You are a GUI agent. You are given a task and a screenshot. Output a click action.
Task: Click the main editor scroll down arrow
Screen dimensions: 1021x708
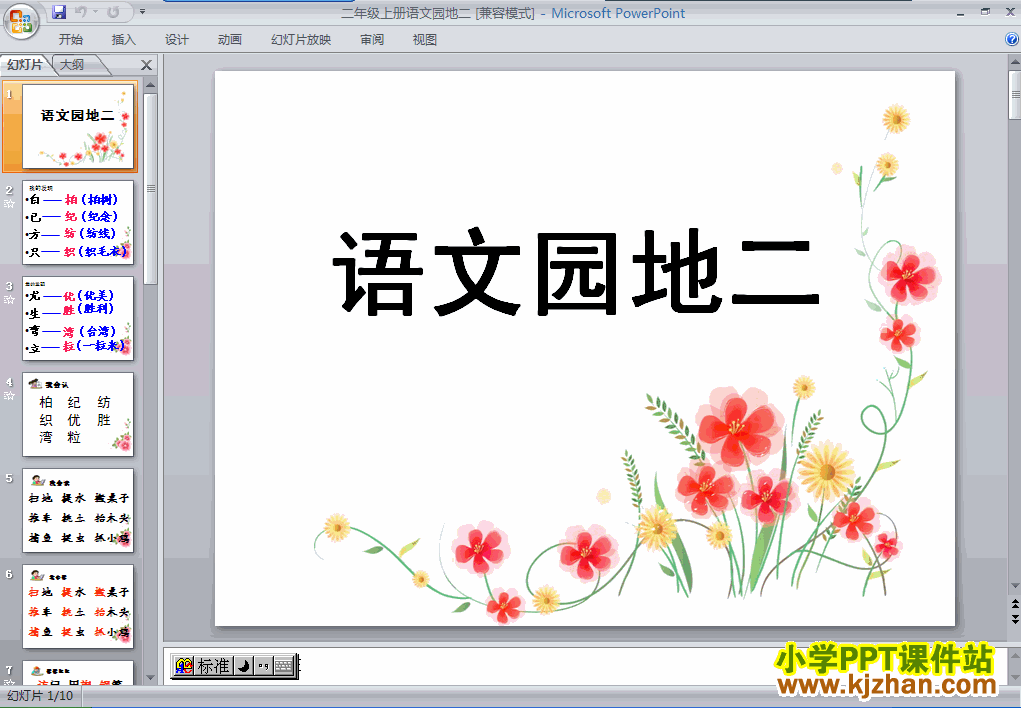1014,586
